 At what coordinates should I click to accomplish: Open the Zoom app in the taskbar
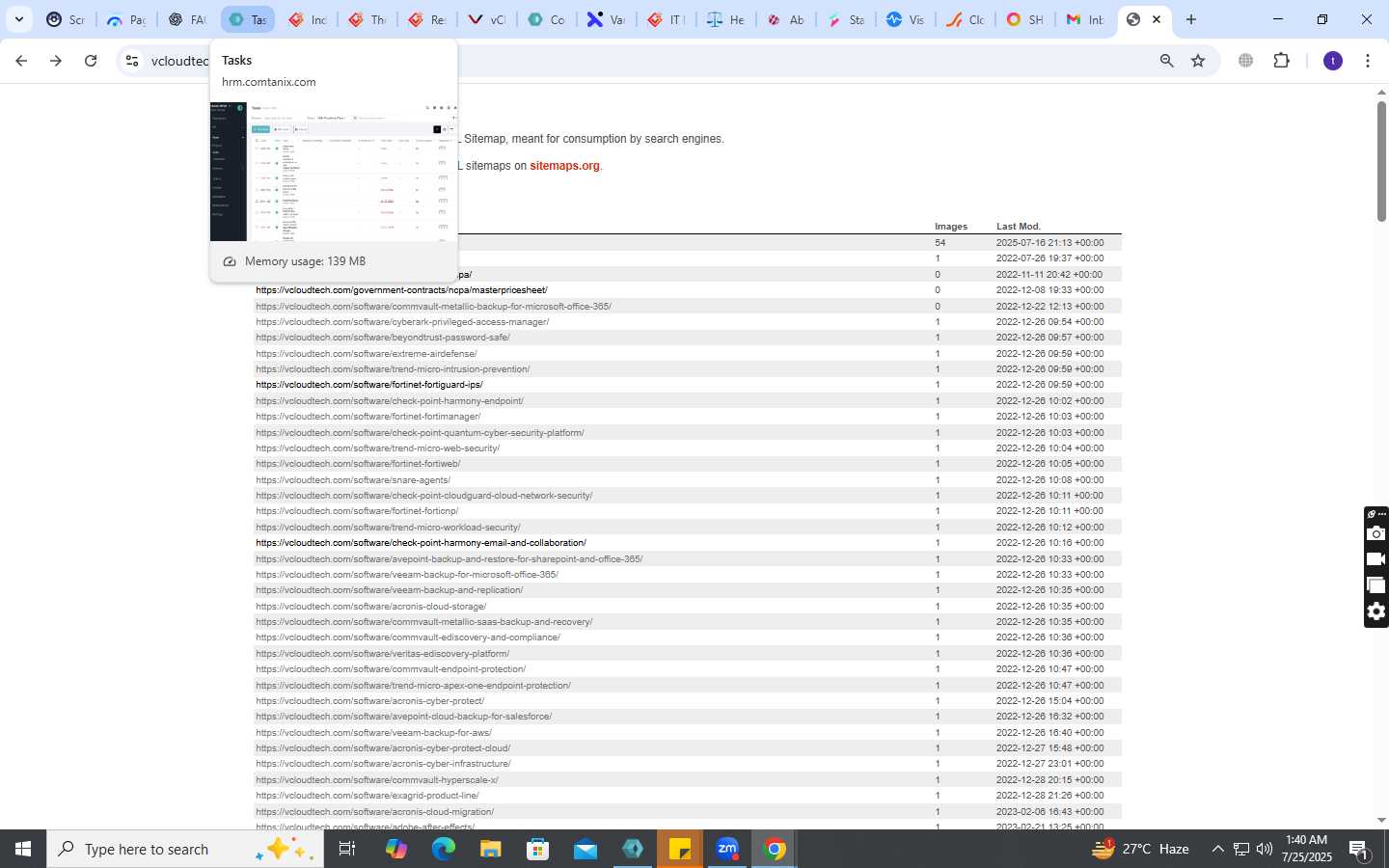tap(727, 849)
